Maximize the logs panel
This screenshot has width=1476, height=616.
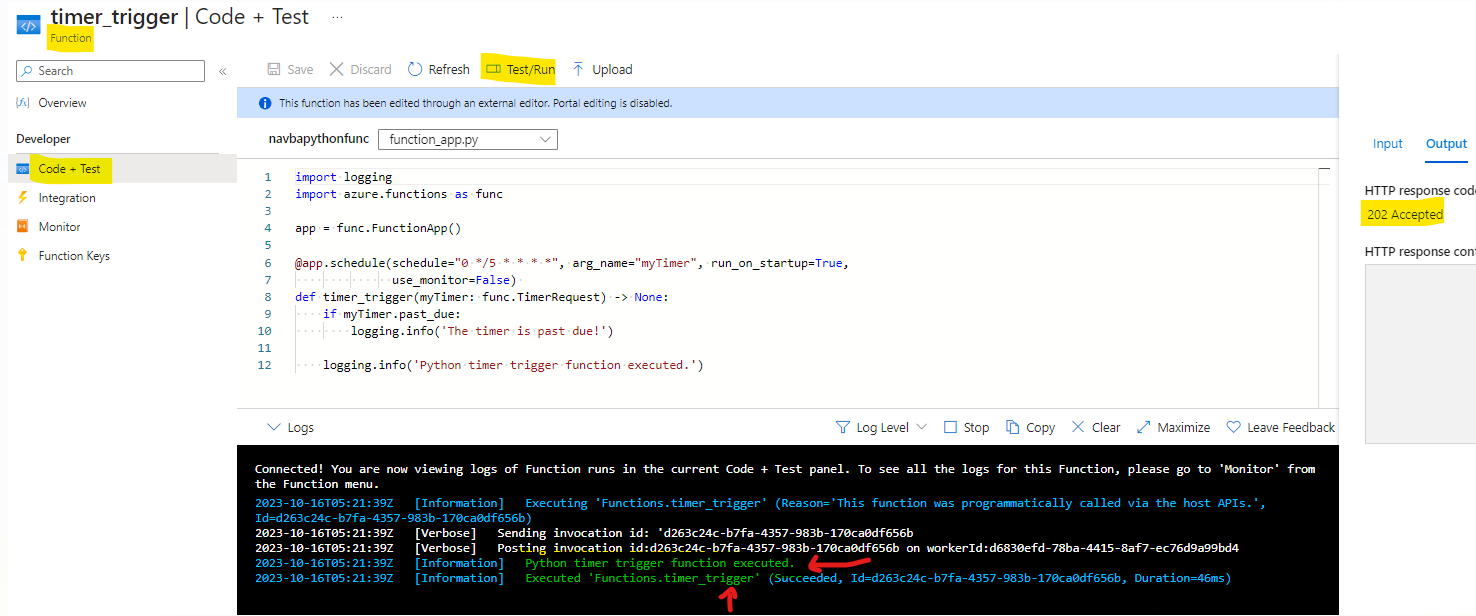[x=1173, y=427]
